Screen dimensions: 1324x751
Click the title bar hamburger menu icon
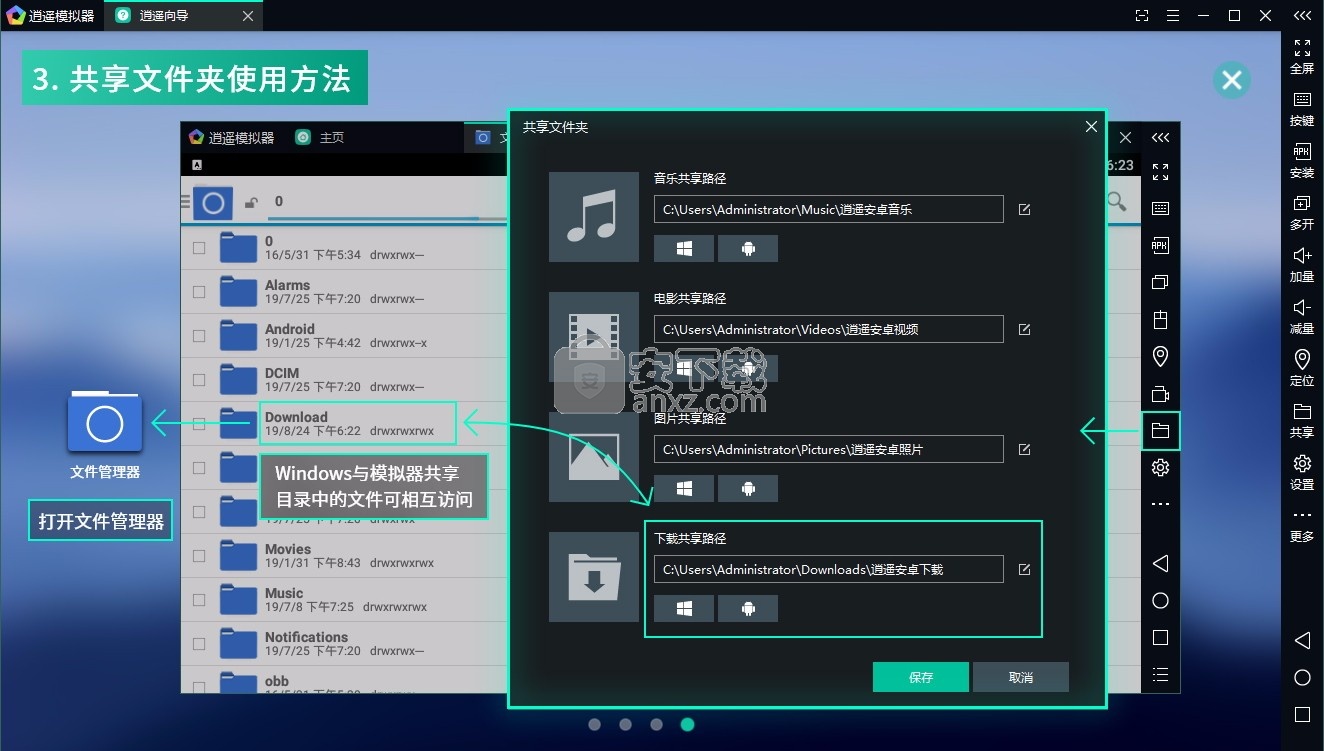[1173, 15]
